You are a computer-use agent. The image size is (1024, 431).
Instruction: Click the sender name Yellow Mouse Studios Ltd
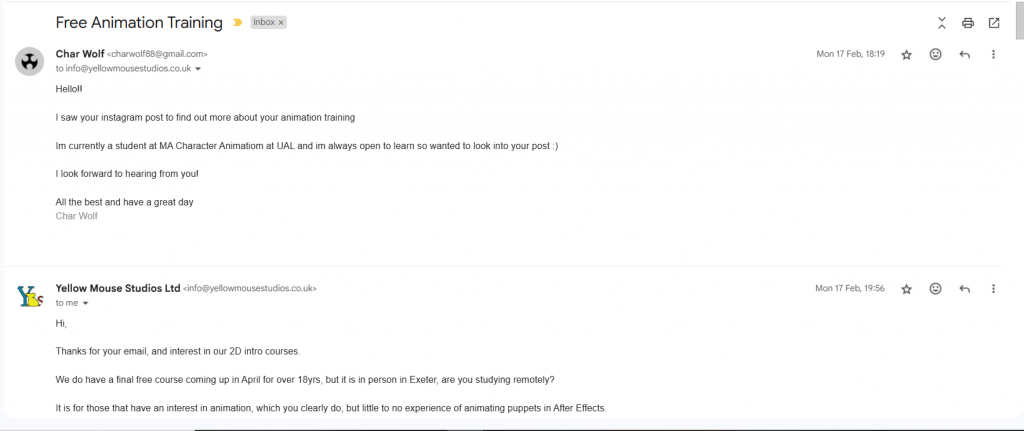[x=118, y=288]
